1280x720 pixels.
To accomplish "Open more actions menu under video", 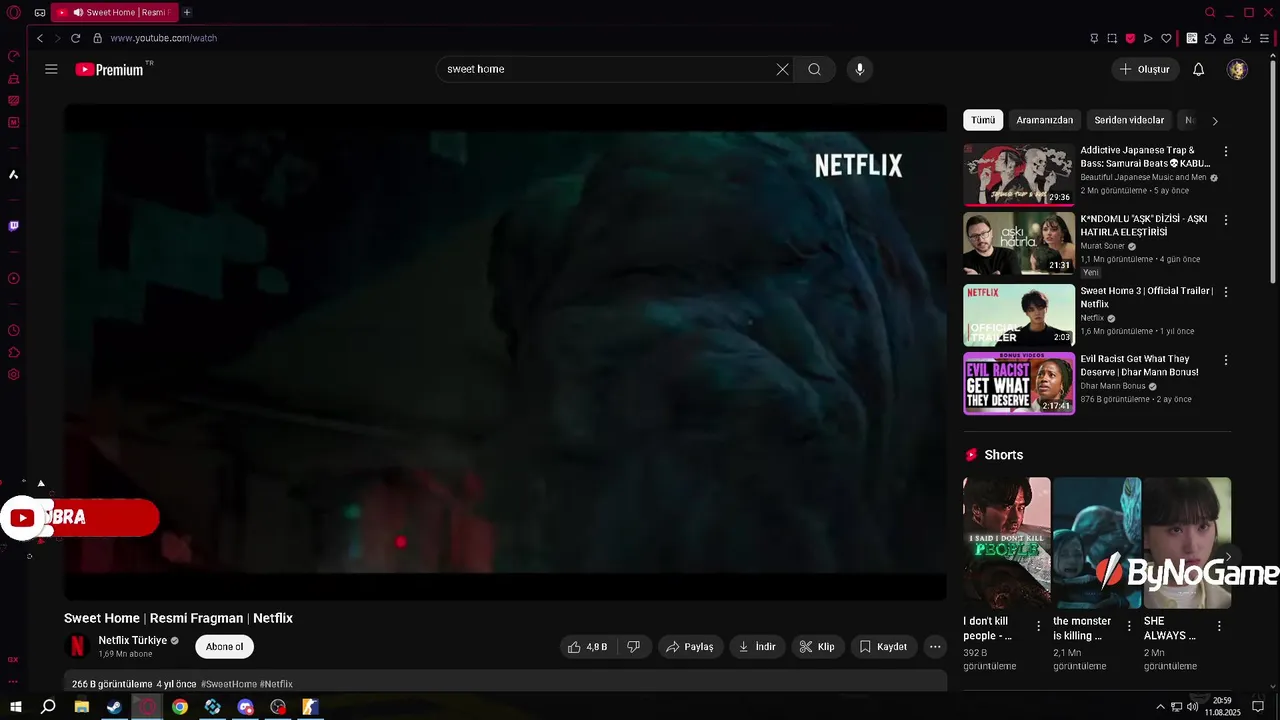I will [935, 647].
